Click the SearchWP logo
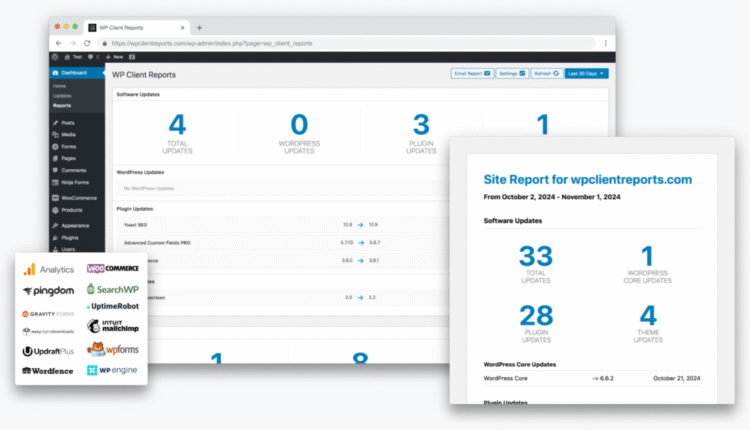 point(113,289)
